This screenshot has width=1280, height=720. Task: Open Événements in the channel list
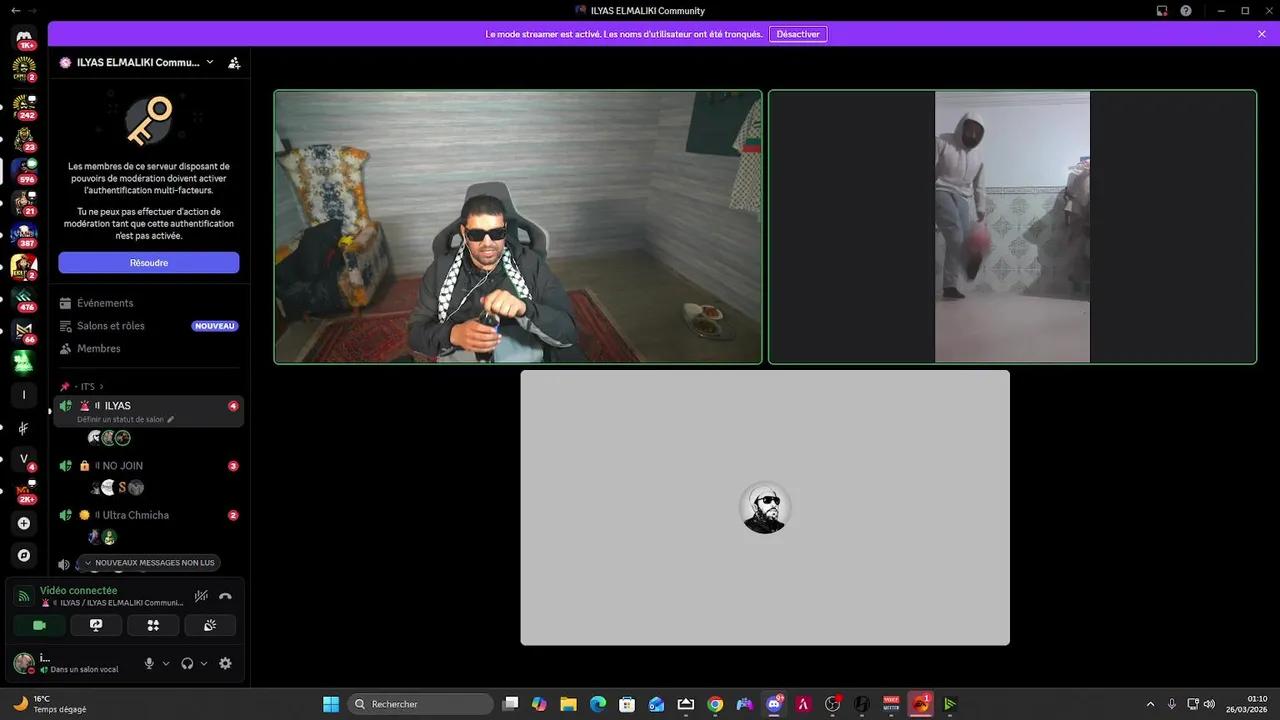149,303
